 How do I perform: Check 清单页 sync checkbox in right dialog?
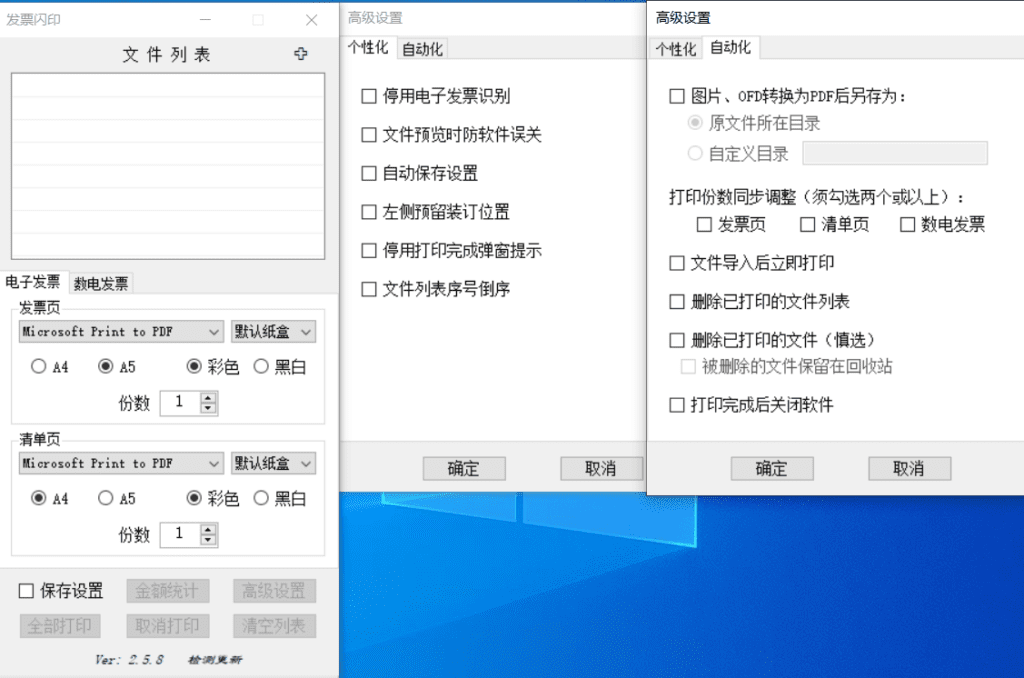(807, 225)
